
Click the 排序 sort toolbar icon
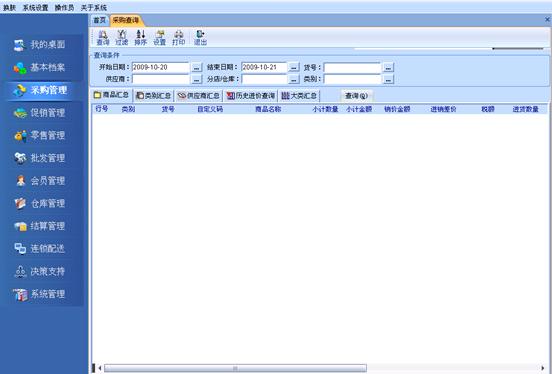[x=140, y=38]
